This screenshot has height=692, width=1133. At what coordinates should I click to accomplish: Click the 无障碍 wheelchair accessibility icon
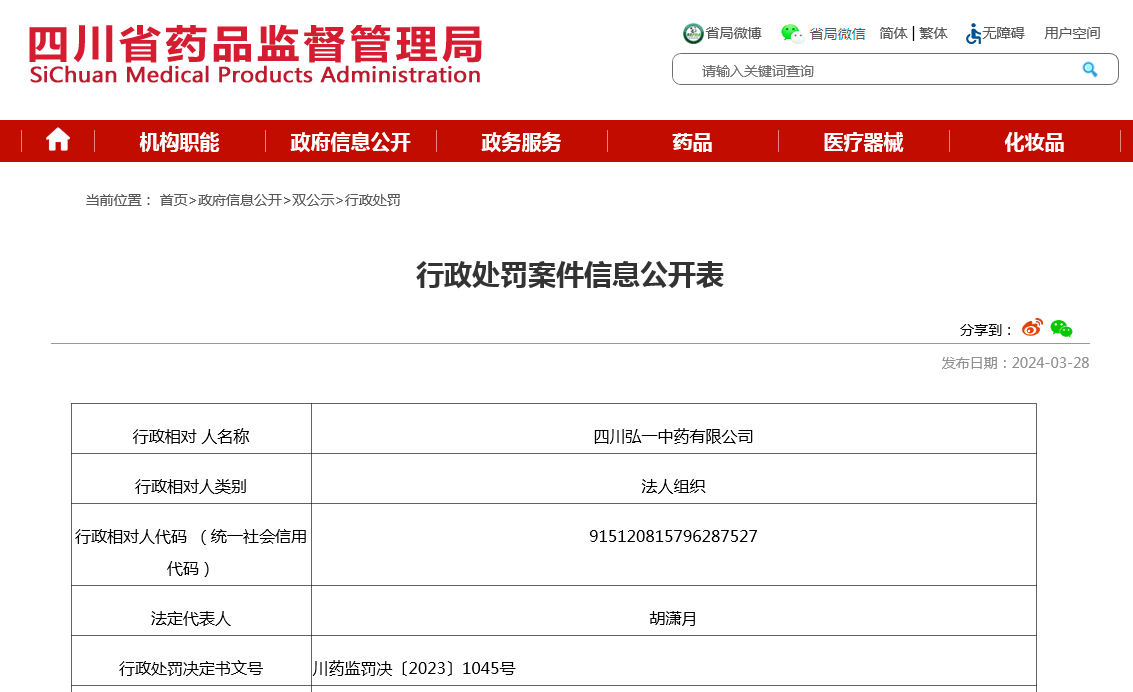(x=973, y=33)
